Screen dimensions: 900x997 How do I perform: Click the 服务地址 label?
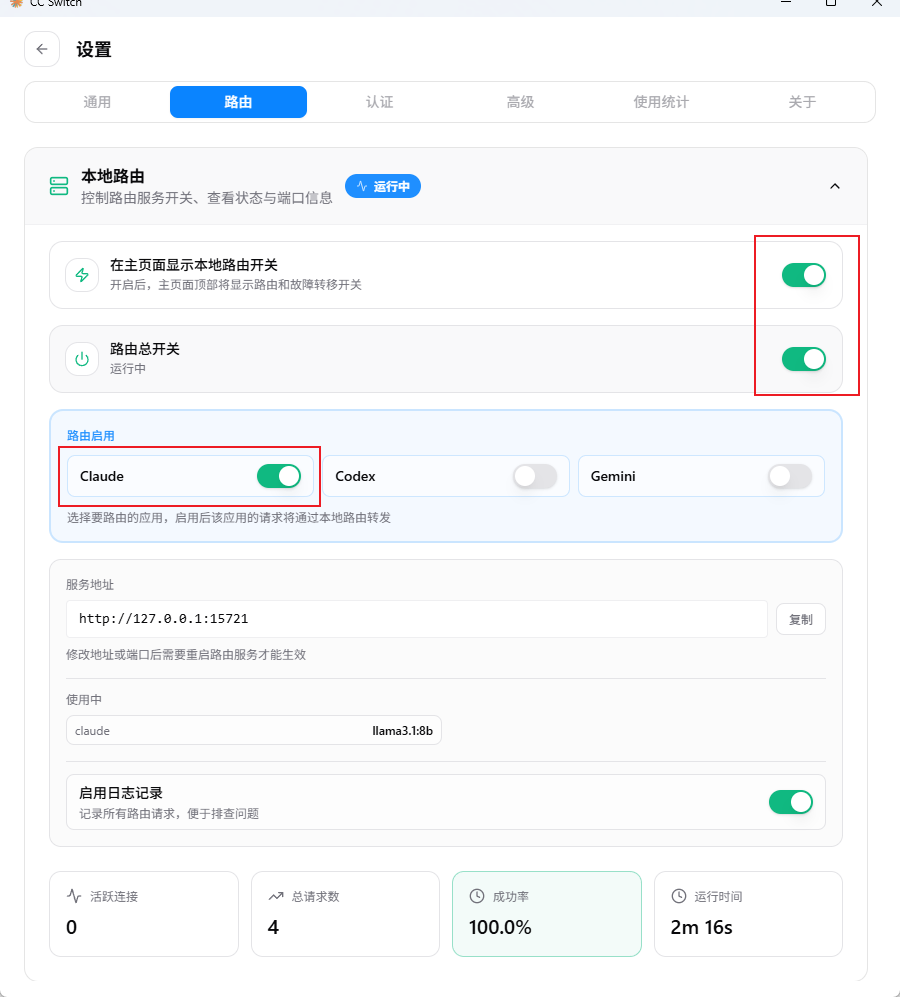(90, 584)
